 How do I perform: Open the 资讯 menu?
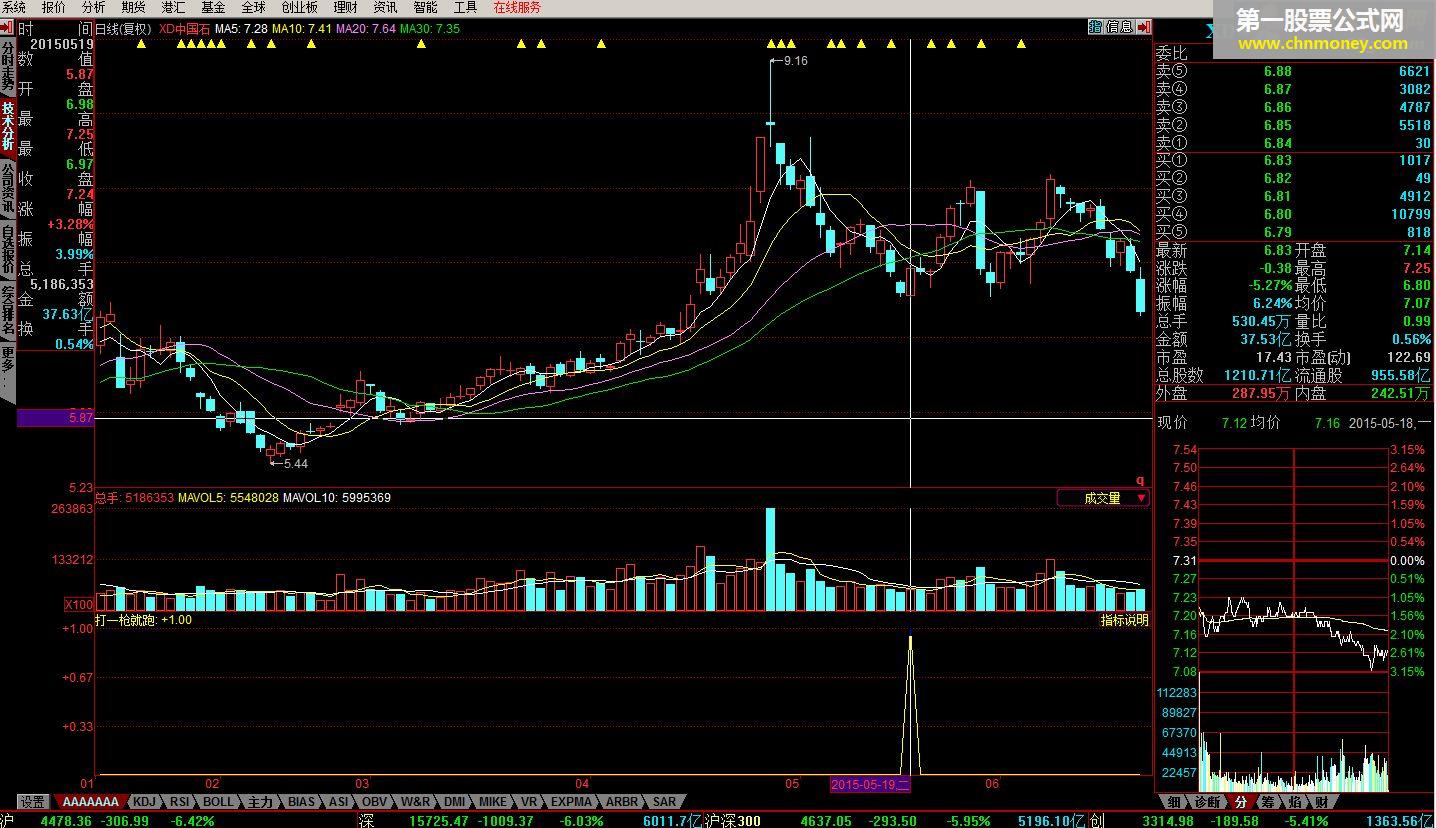385,7
